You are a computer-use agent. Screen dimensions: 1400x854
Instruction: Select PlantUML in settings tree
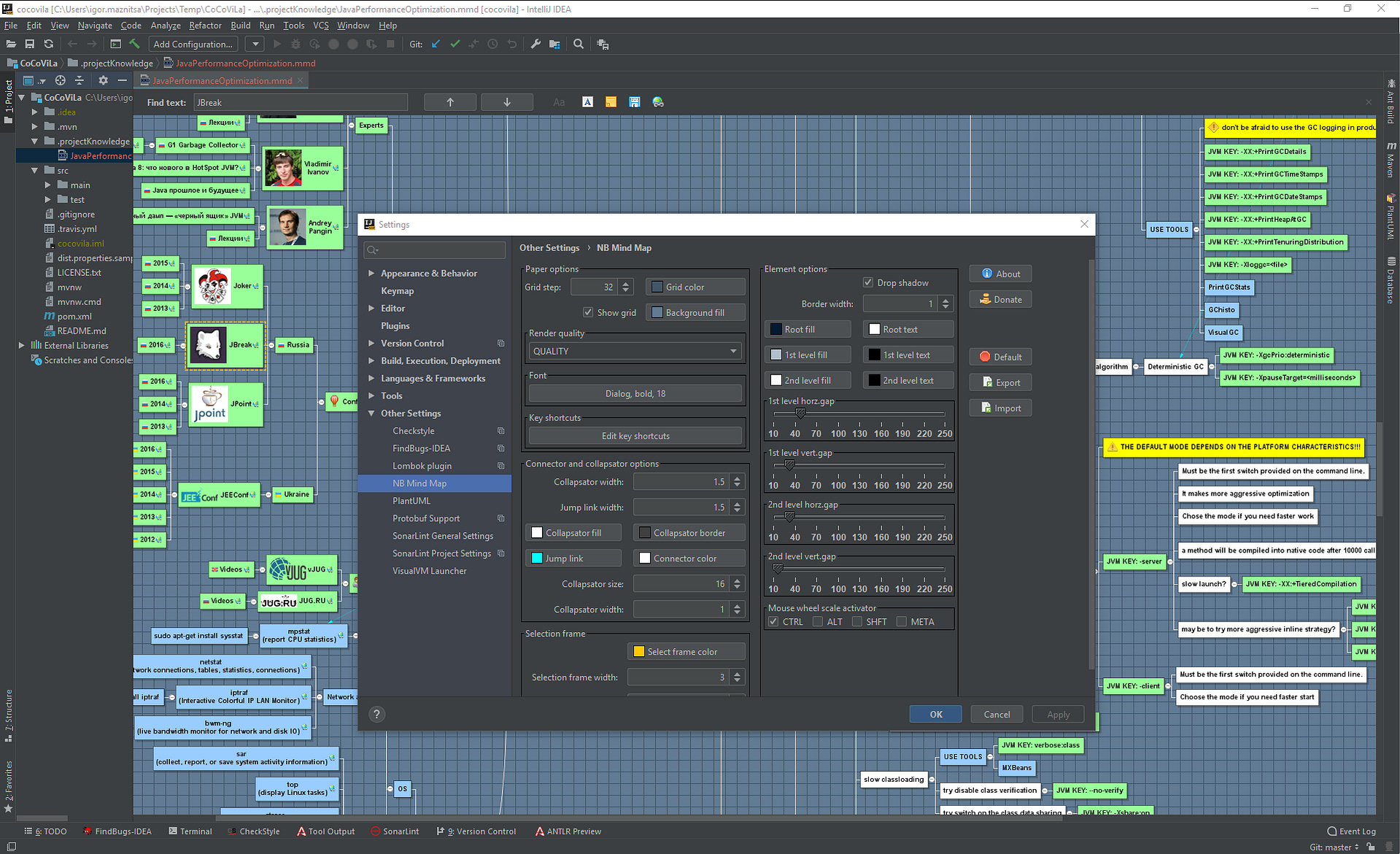pos(411,501)
